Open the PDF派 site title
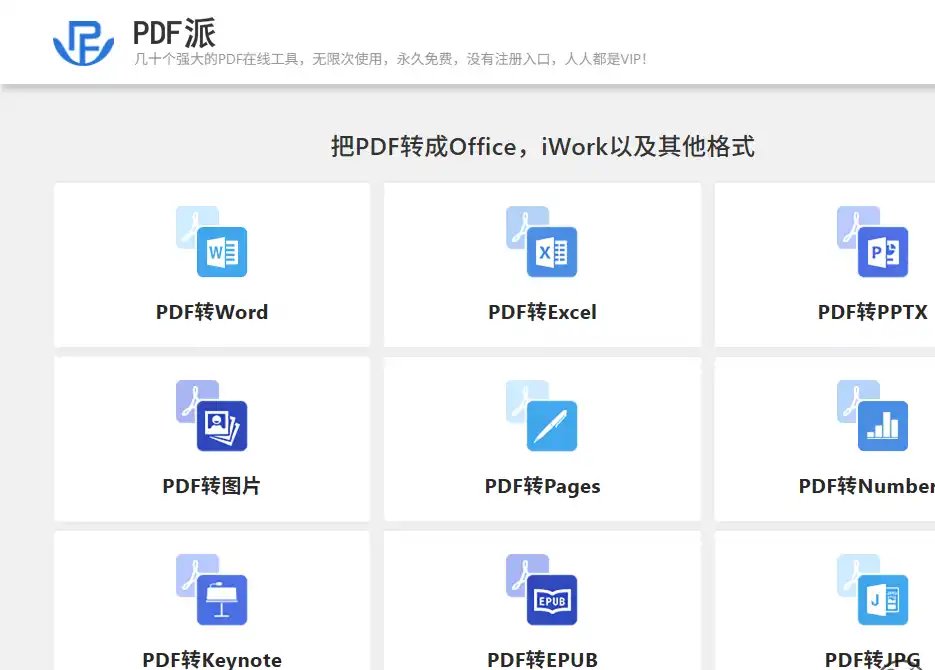 (174, 33)
